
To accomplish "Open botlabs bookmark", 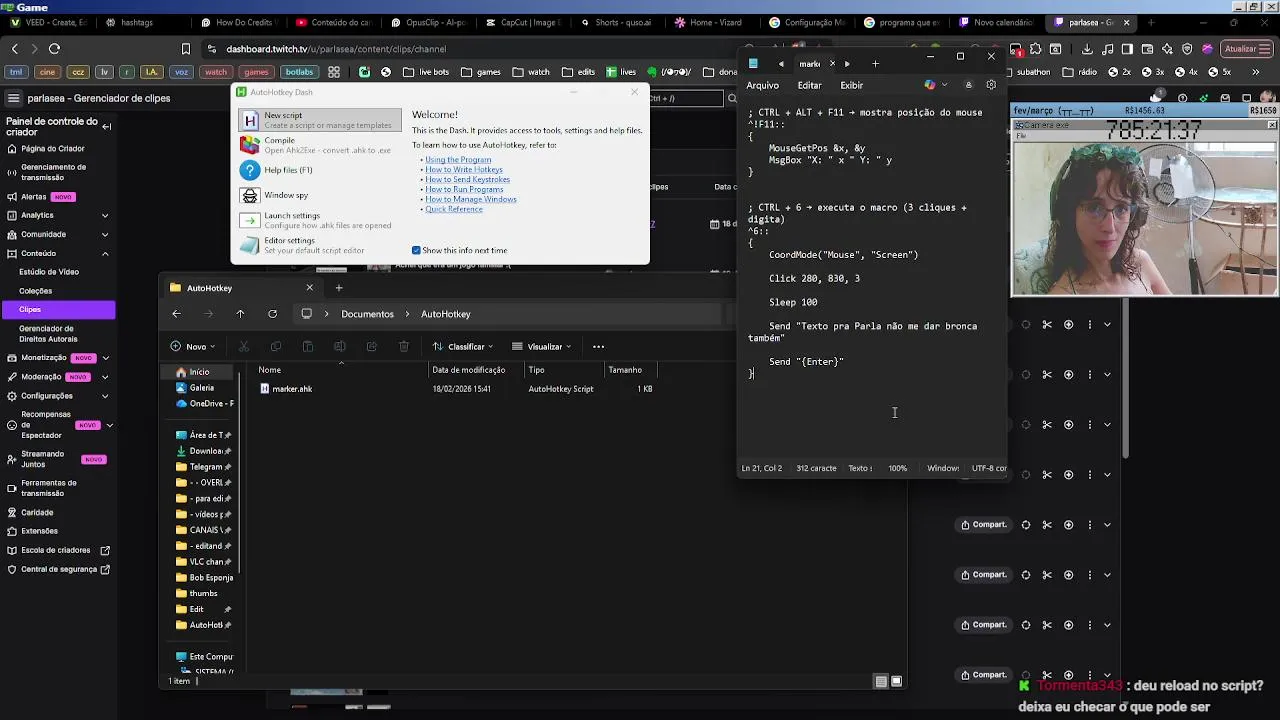I will click(x=299, y=72).
